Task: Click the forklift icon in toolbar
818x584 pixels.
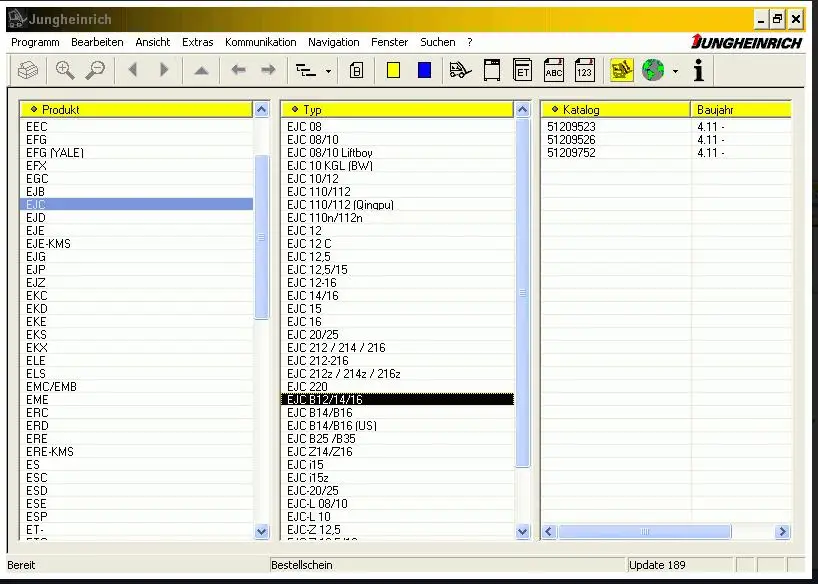Action: coord(460,70)
